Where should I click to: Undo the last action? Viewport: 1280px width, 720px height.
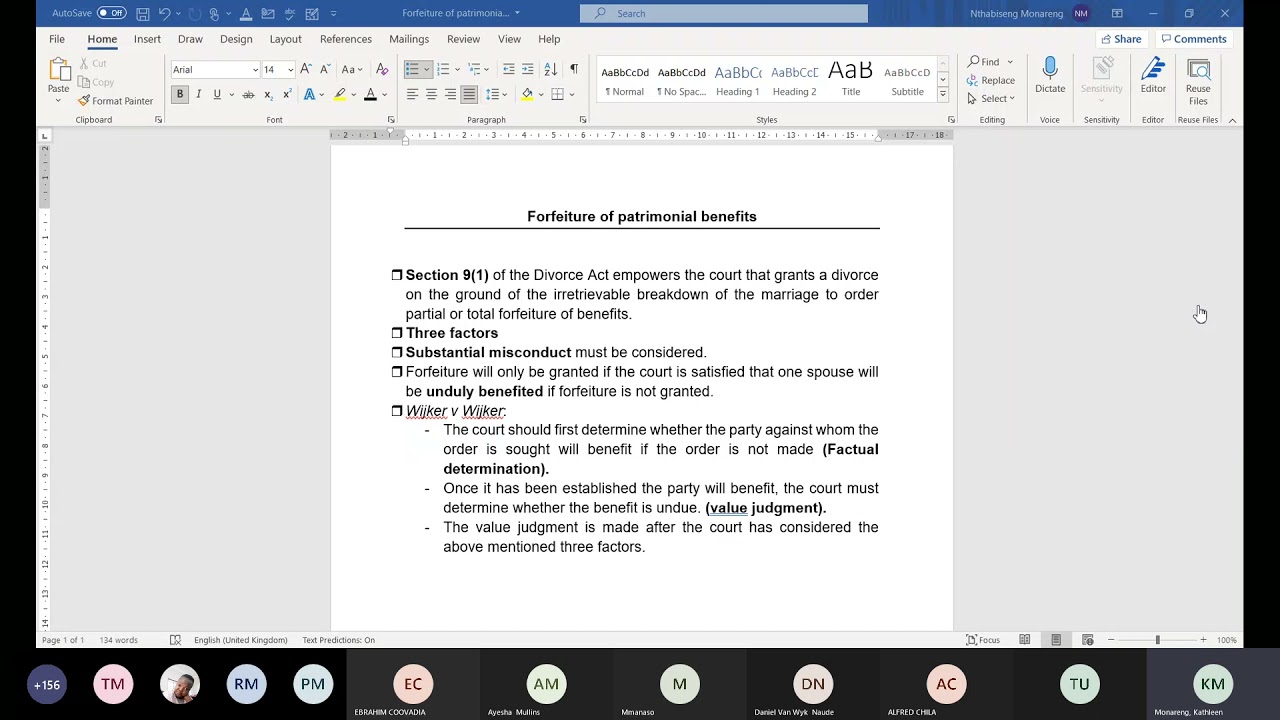click(x=165, y=13)
